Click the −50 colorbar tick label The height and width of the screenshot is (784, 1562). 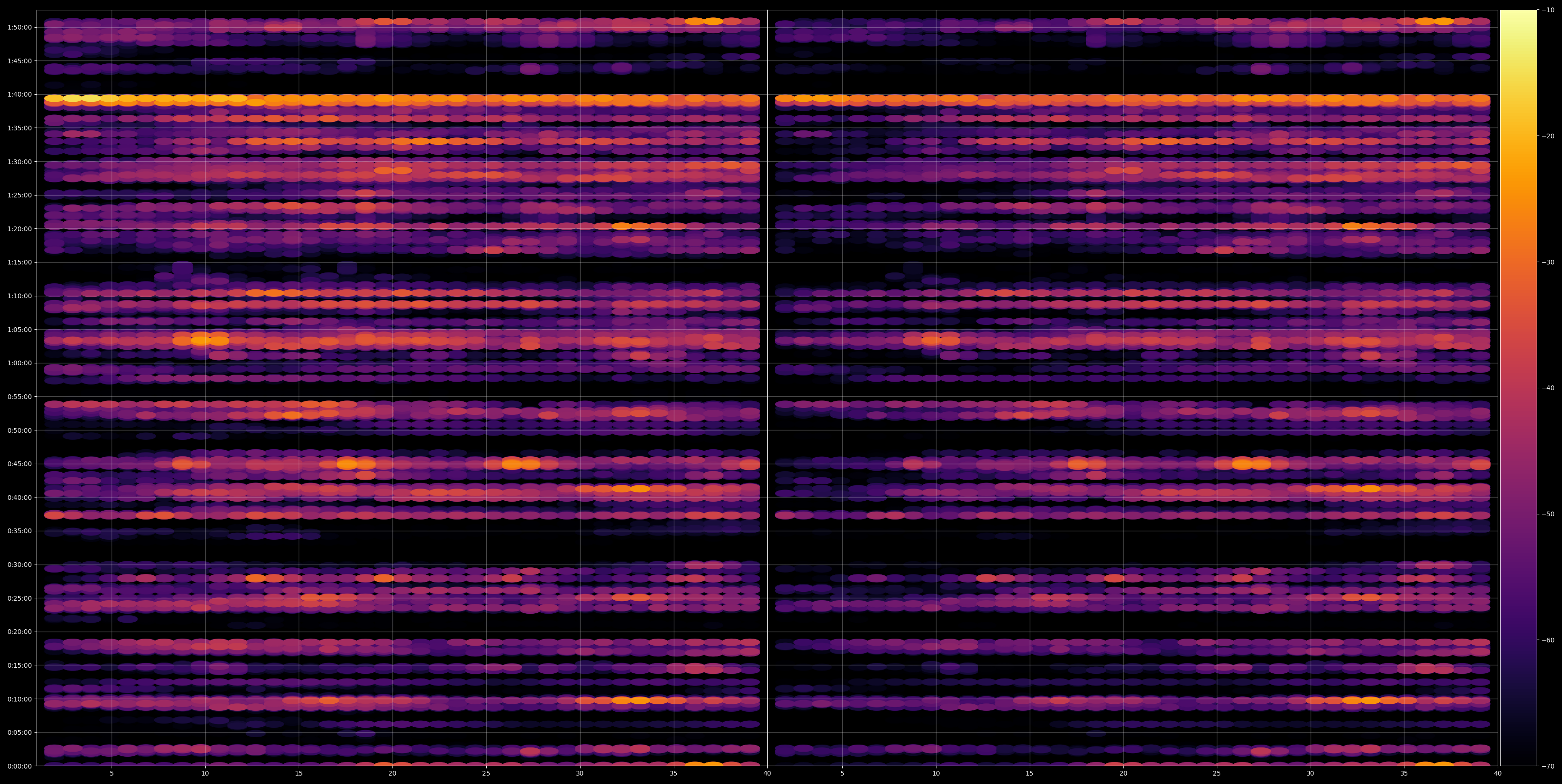pos(1548,514)
